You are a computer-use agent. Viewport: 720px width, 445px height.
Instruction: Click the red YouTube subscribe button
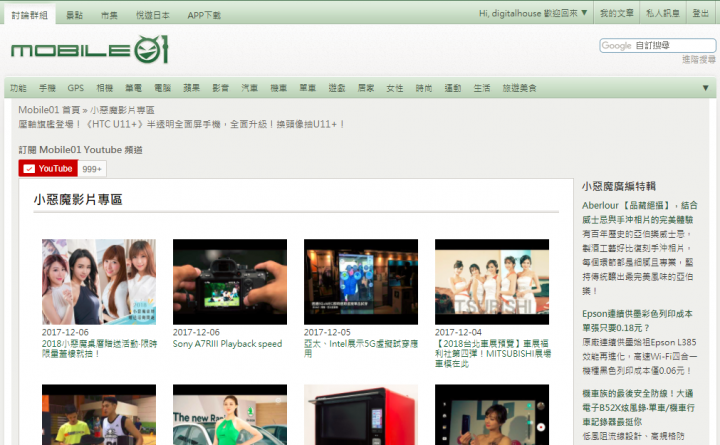48,169
